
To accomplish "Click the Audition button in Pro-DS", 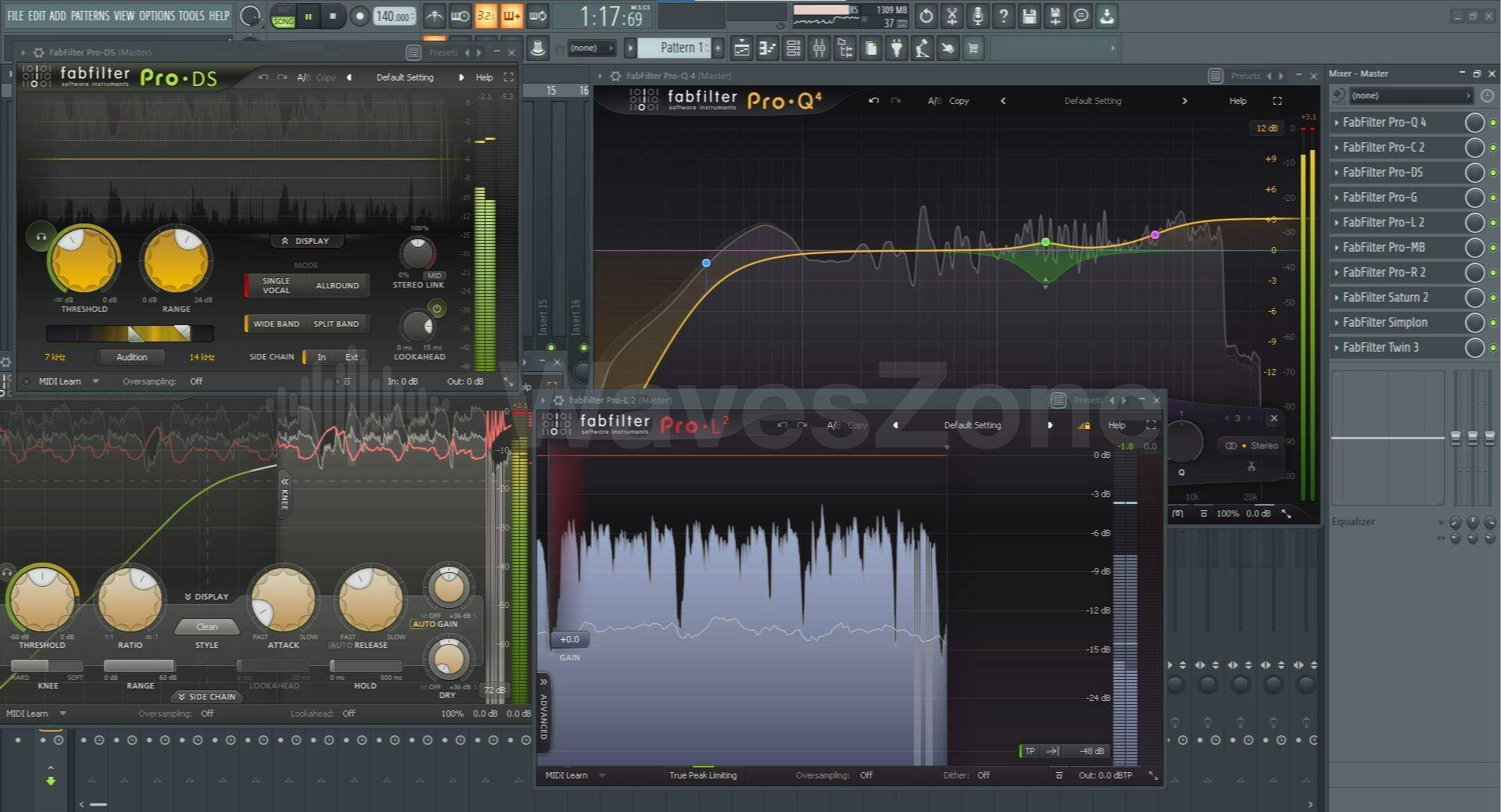I will pyautogui.click(x=131, y=357).
